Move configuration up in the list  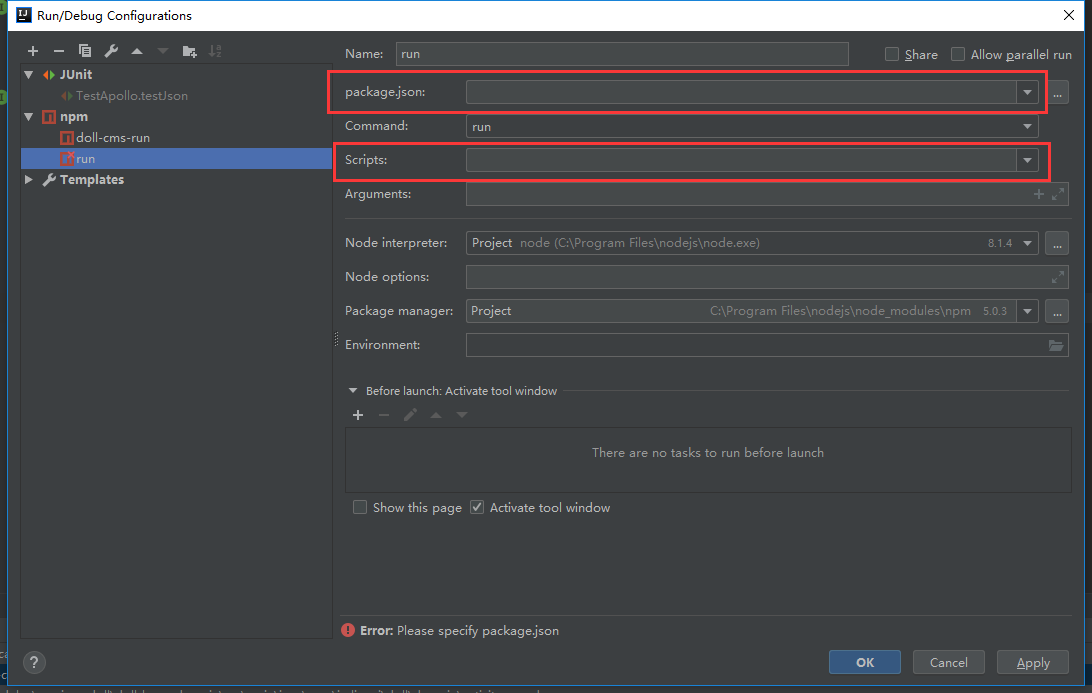137,51
